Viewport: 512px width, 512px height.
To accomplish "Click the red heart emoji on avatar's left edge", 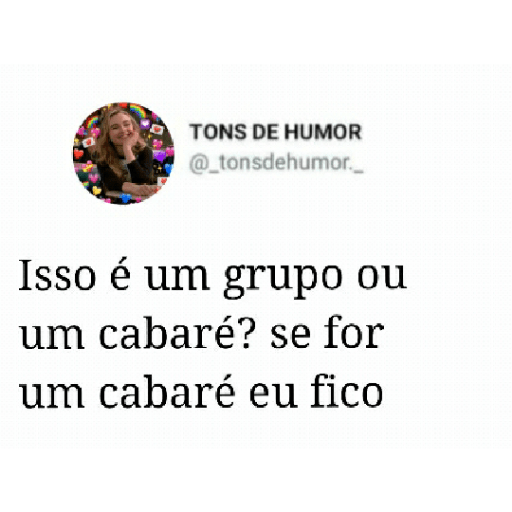I will pyautogui.click(x=79, y=154).
